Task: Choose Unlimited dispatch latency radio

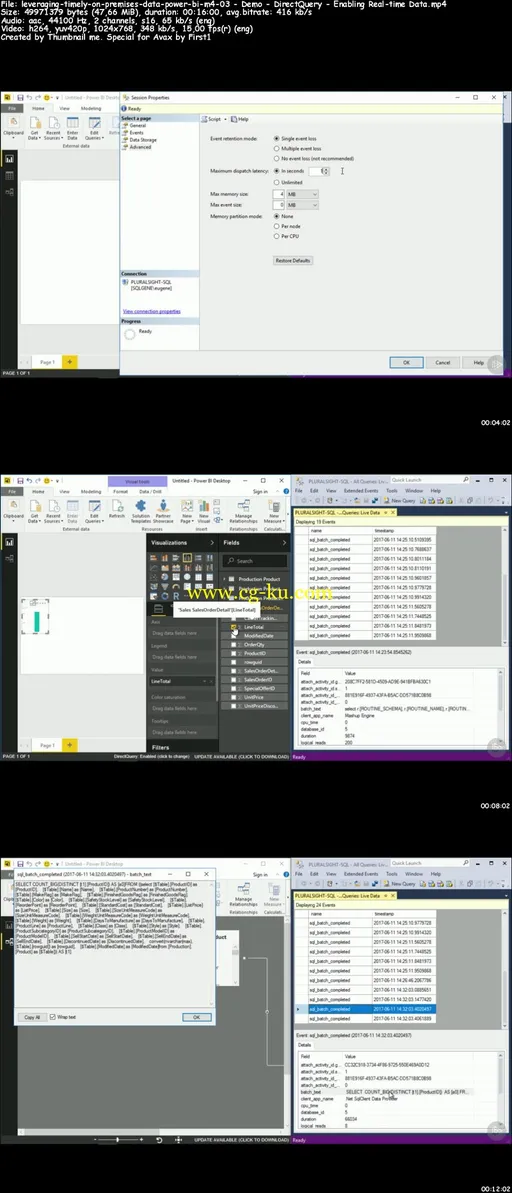Action: tap(276, 183)
